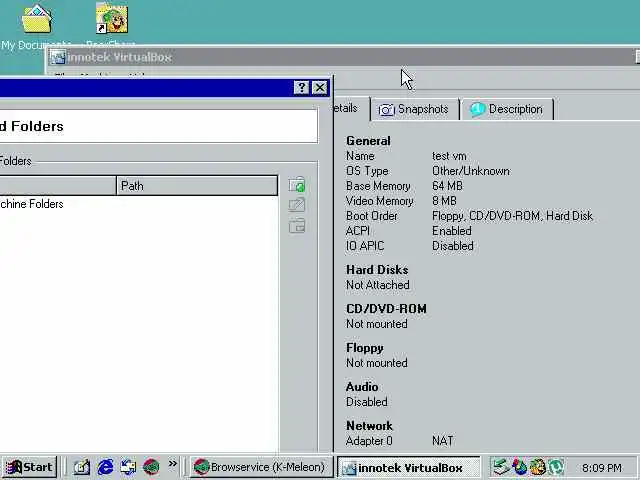Viewport: 640px width, 480px height.
Task: Click the boot order value text
Action: [512, 216]
